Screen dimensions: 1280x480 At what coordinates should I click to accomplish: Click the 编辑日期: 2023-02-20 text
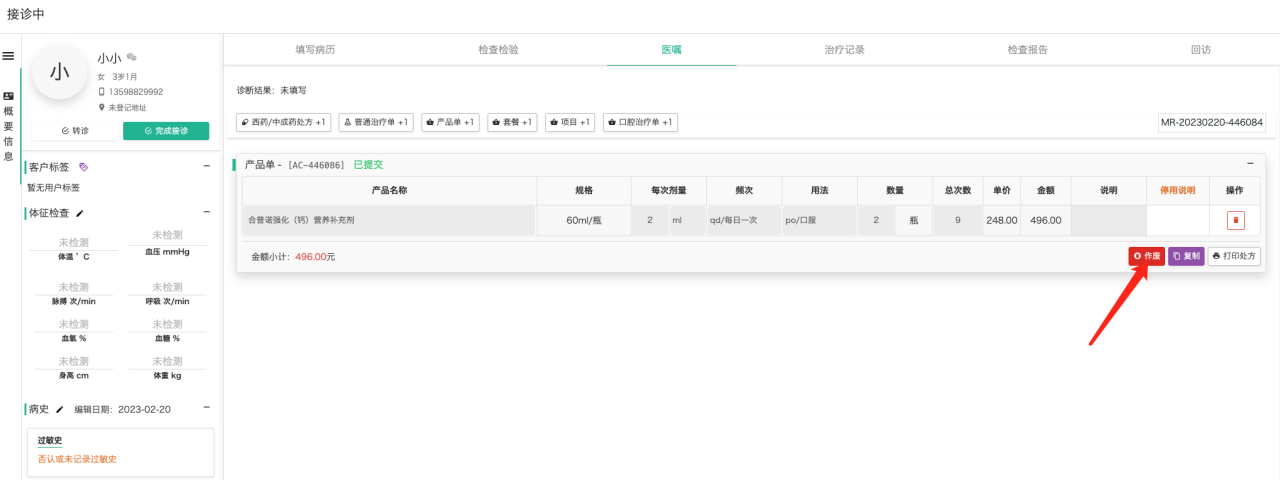click(122, 409)
